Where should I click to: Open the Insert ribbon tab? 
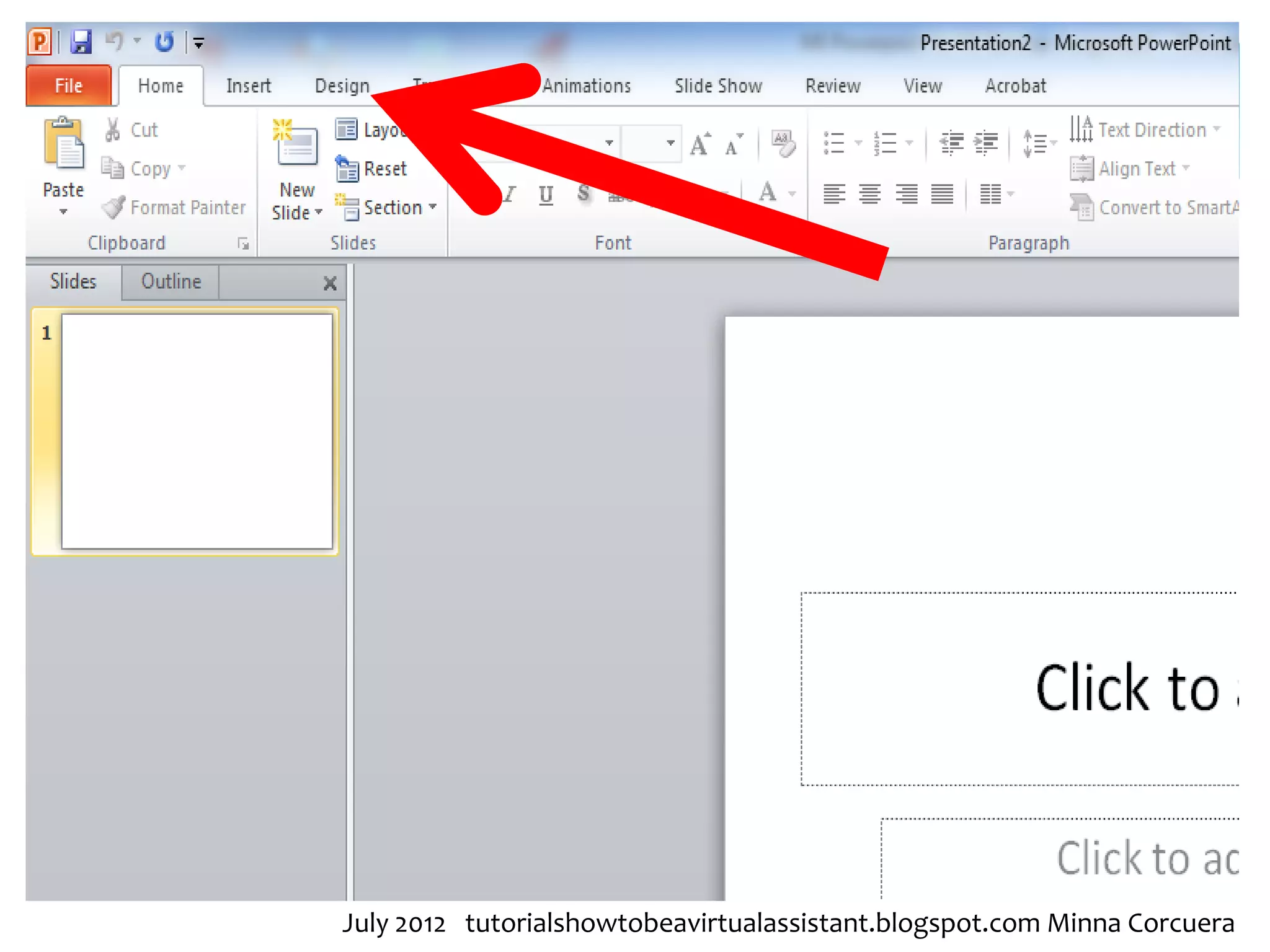[x=249, y=86]
